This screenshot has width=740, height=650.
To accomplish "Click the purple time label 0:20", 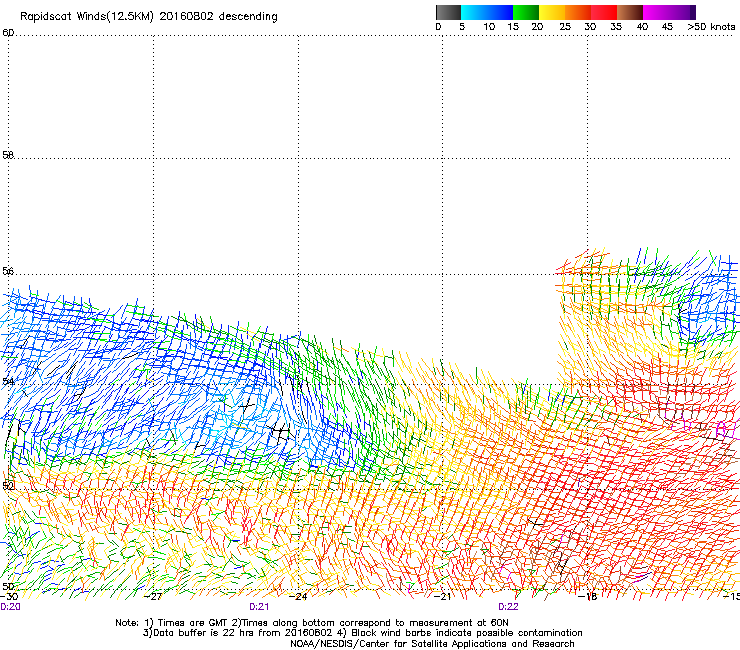I will [10, 607].
